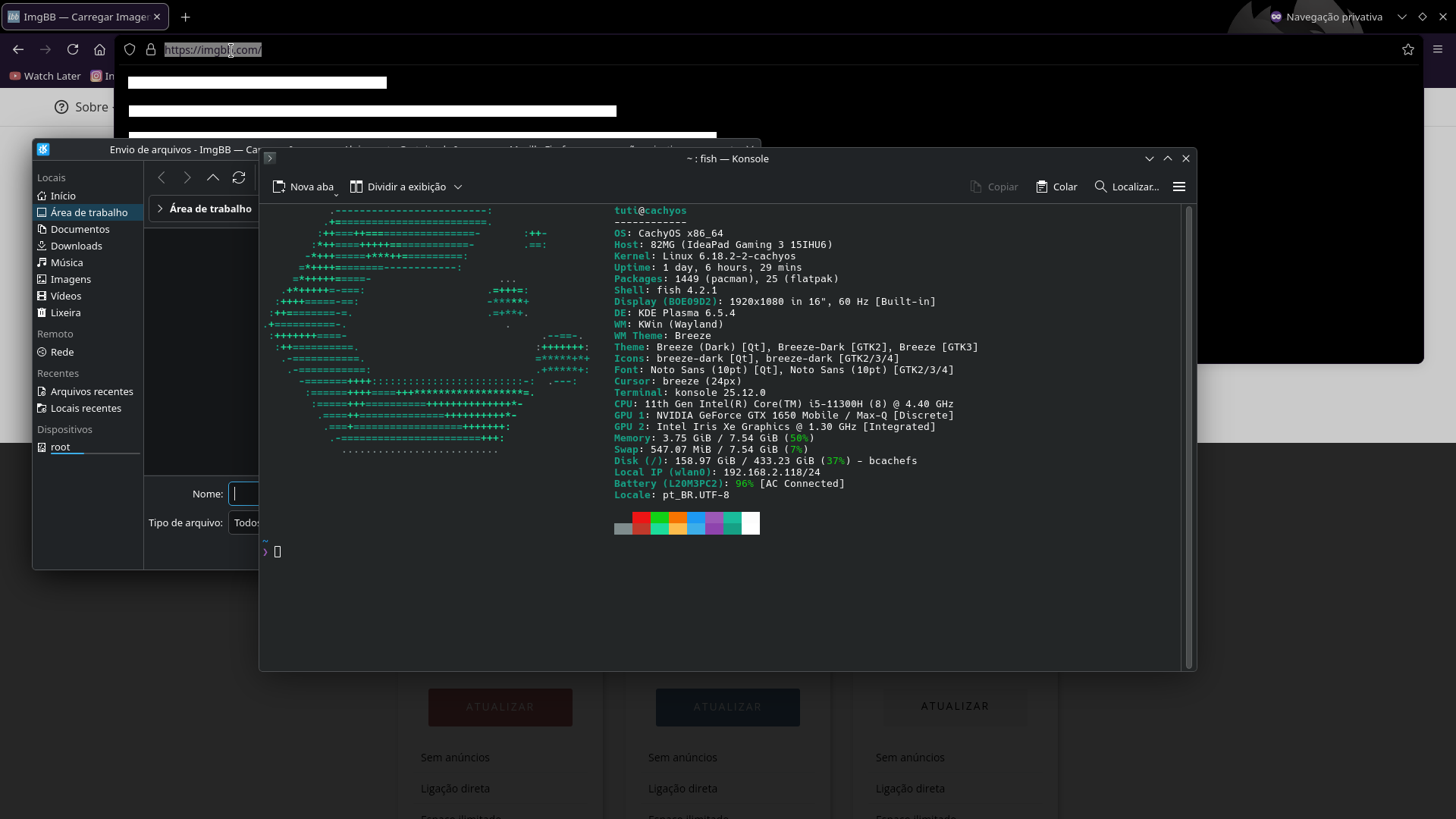Click the Nova aba button in Konsole

click(x=303, y=187)
